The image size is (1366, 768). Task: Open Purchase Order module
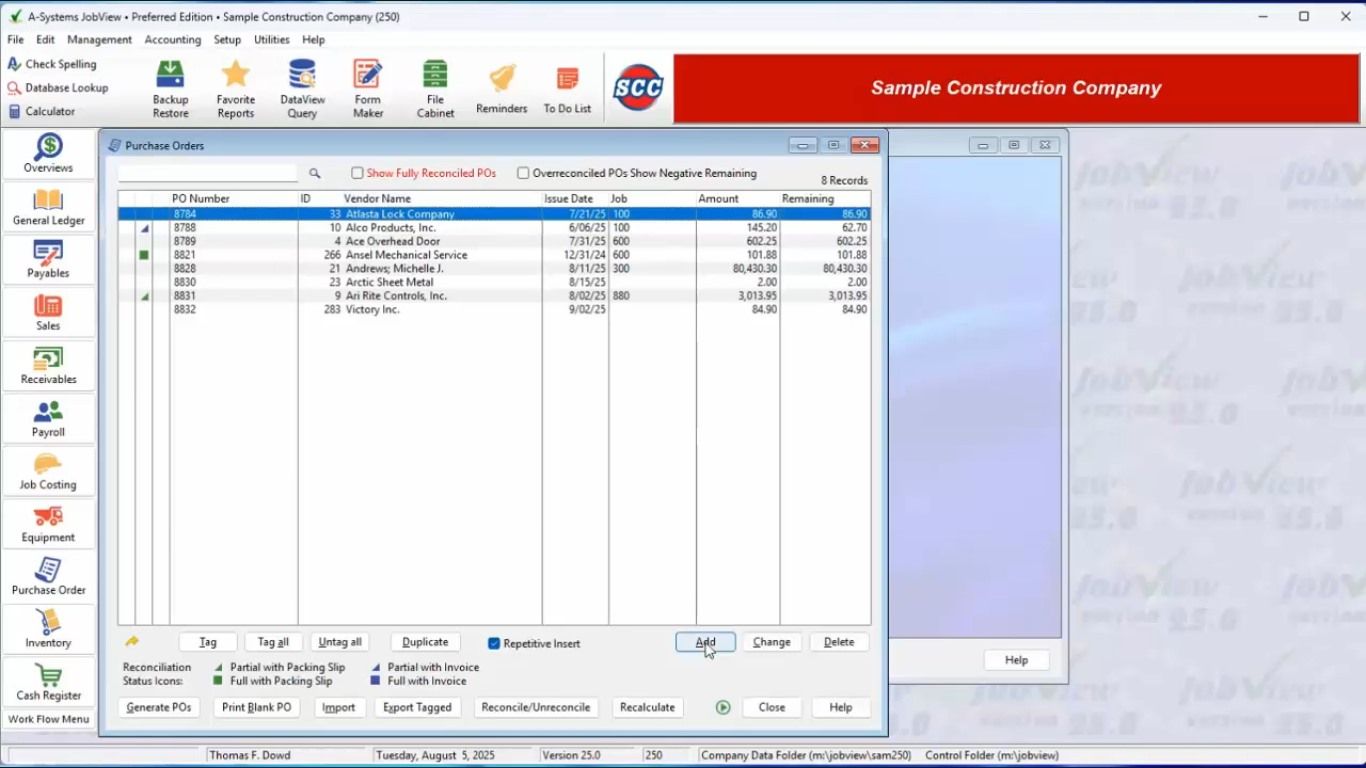(48, 577)
